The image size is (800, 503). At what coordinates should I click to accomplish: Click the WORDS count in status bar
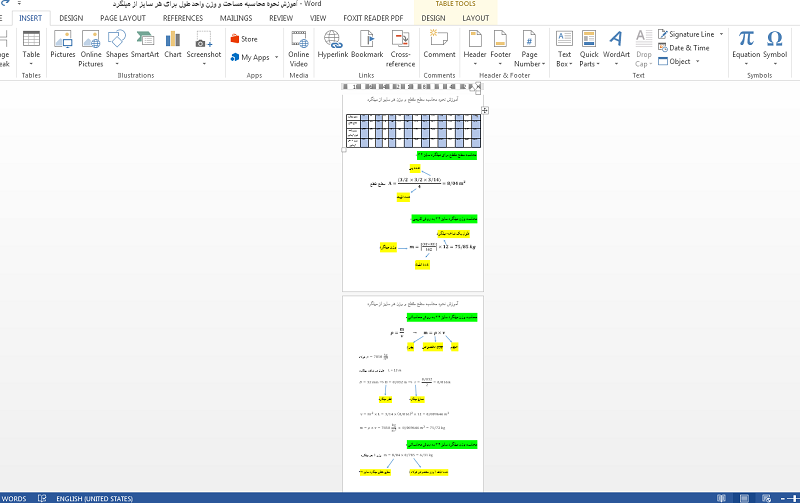pyautogui.click(x=13, y=498)
